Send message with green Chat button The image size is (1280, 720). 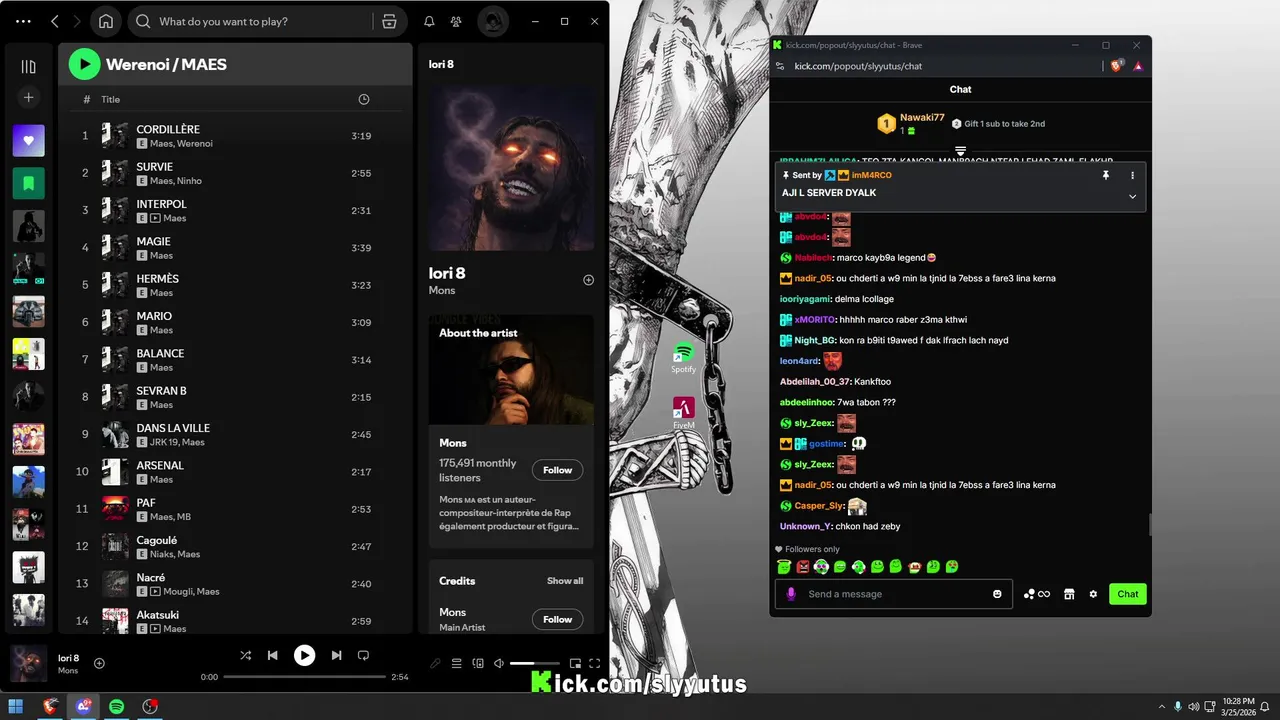tap(1128, 594)
